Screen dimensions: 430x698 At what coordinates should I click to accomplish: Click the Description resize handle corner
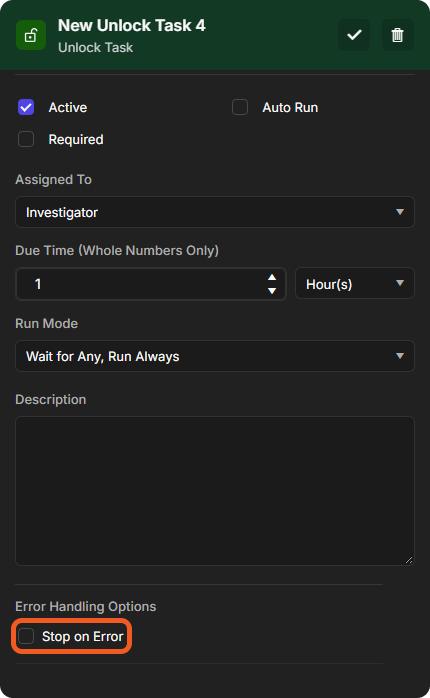409,560
